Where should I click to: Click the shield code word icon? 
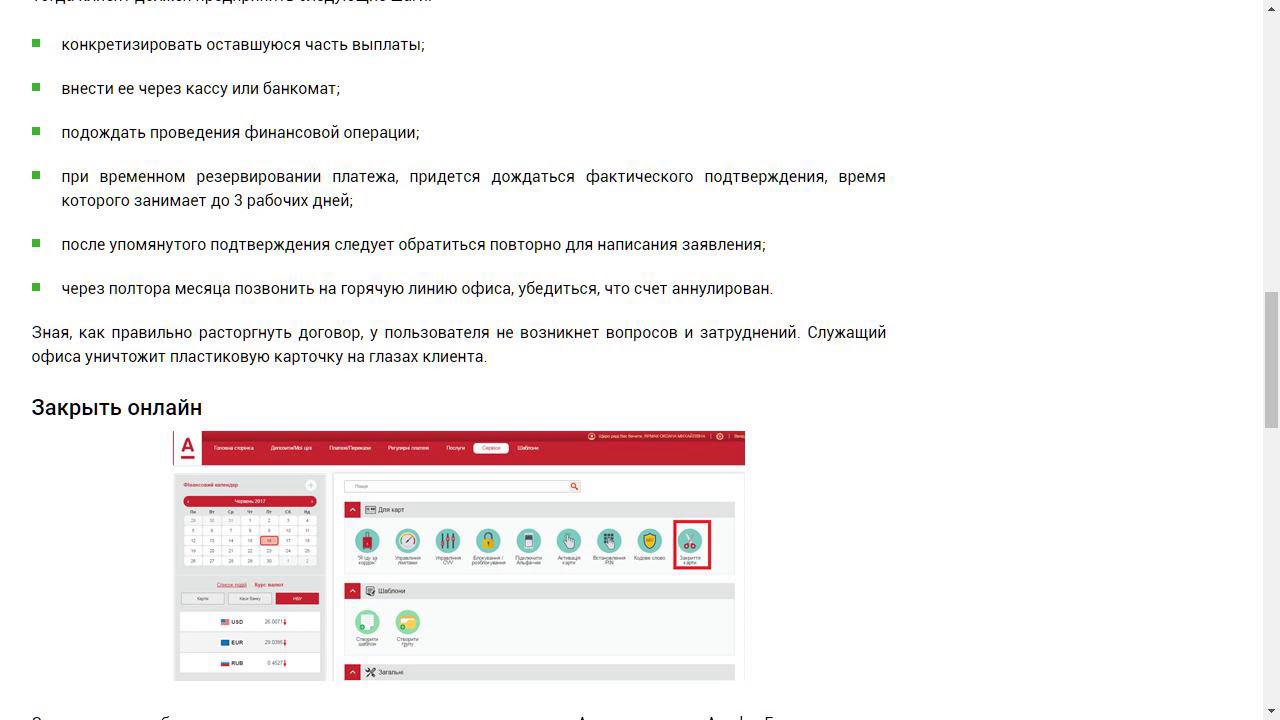pyautogui.click(x=650, y=541)
